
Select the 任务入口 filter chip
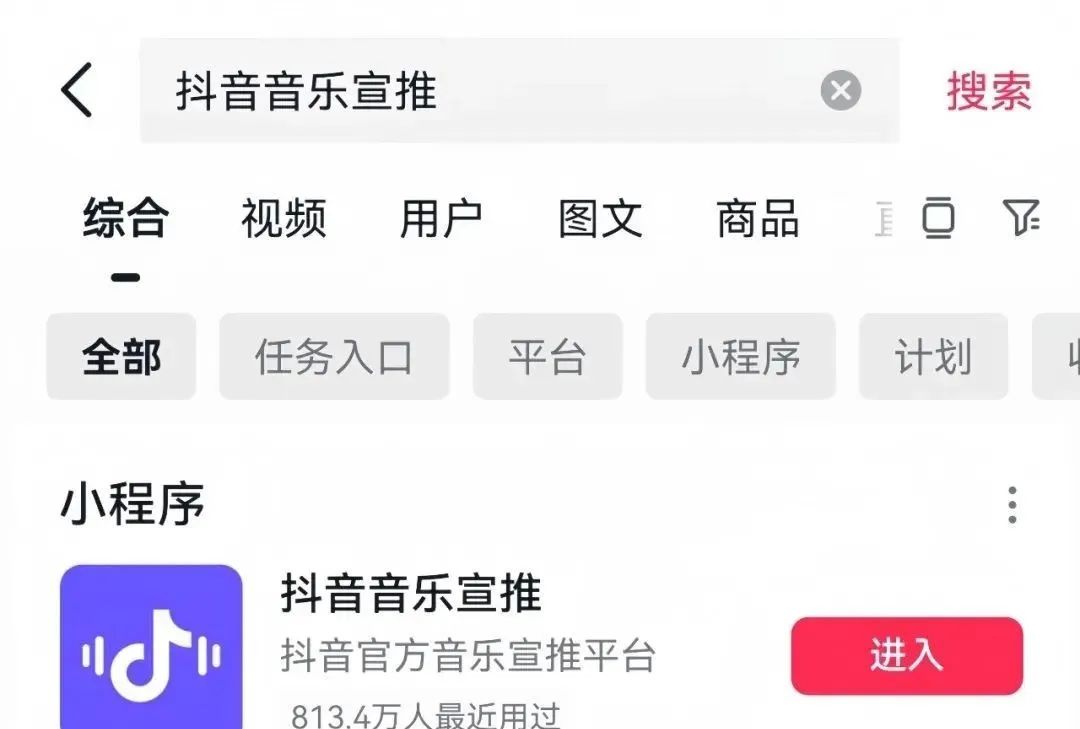(334, 356)
